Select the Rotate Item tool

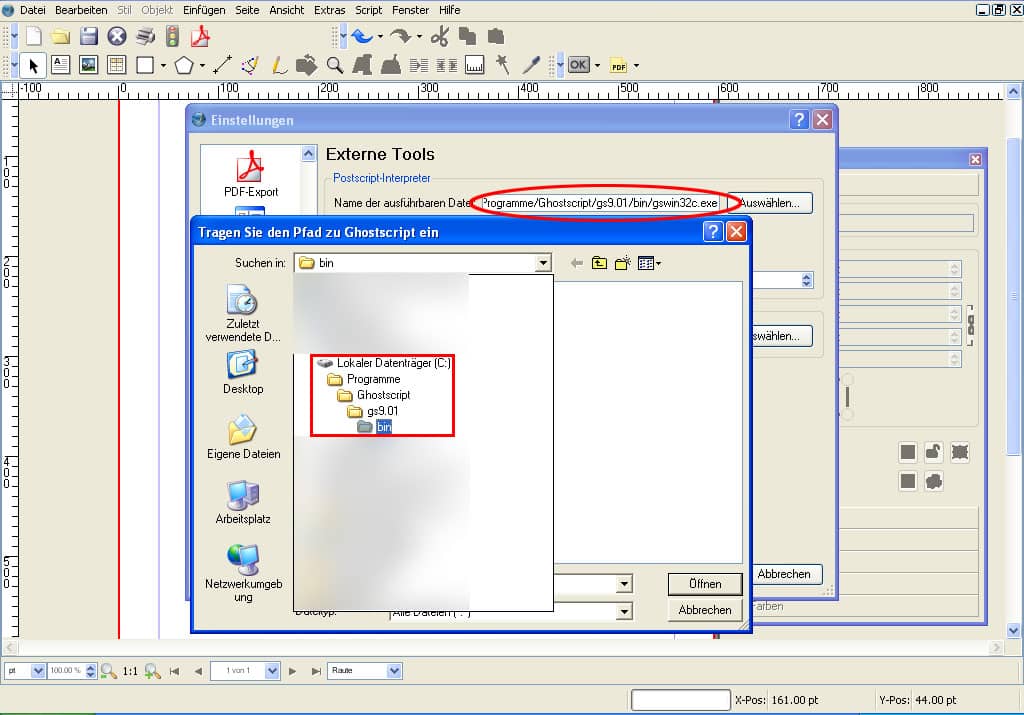point(308,64)
